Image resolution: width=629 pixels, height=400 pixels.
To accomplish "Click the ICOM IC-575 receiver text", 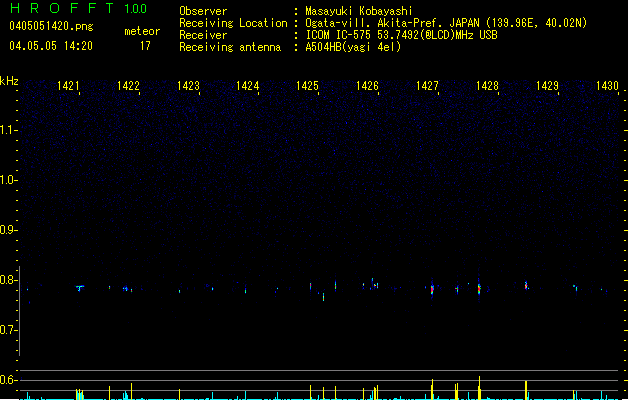I will pos(401,35).
